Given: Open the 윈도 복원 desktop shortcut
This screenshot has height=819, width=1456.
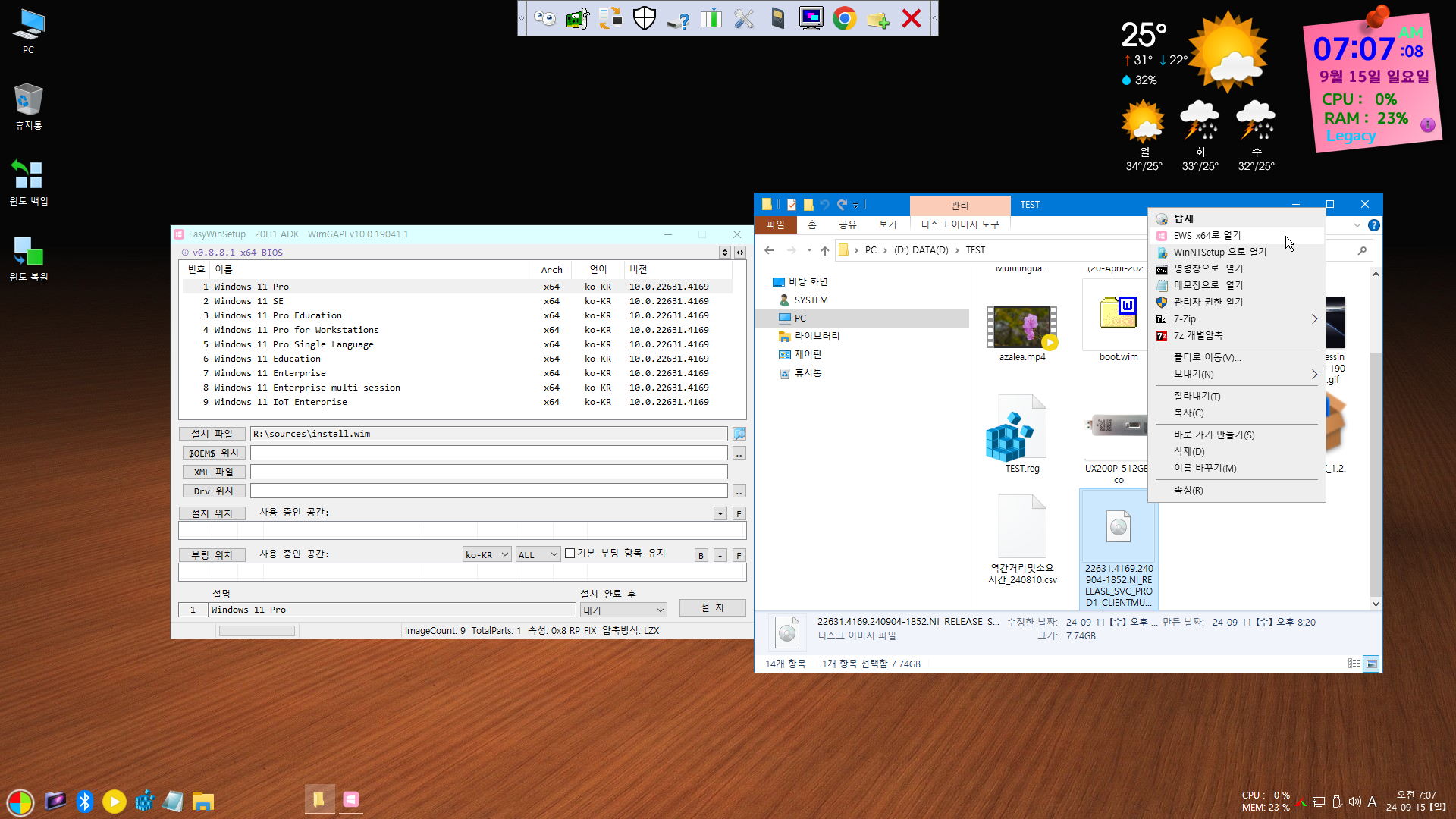Looking at the screenshot, I should [28, 259].
